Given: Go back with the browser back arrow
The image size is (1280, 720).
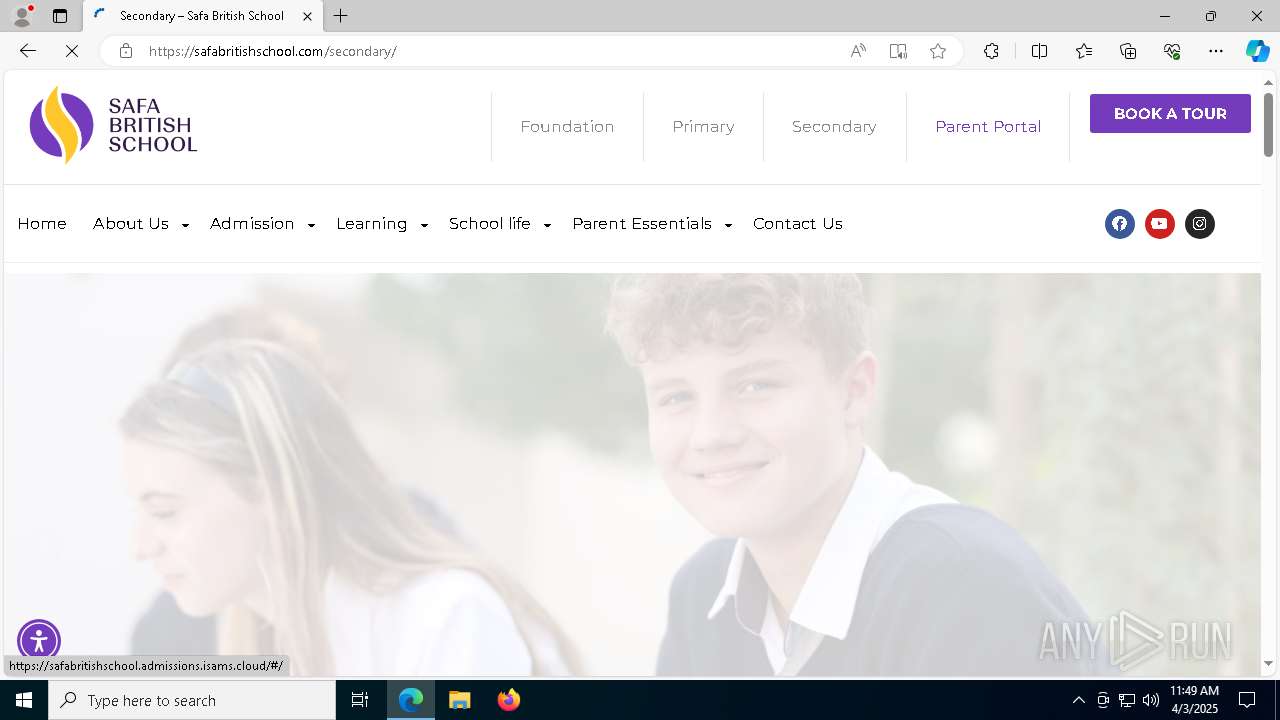Looking at the screenshot, I should tap(28, 51).
